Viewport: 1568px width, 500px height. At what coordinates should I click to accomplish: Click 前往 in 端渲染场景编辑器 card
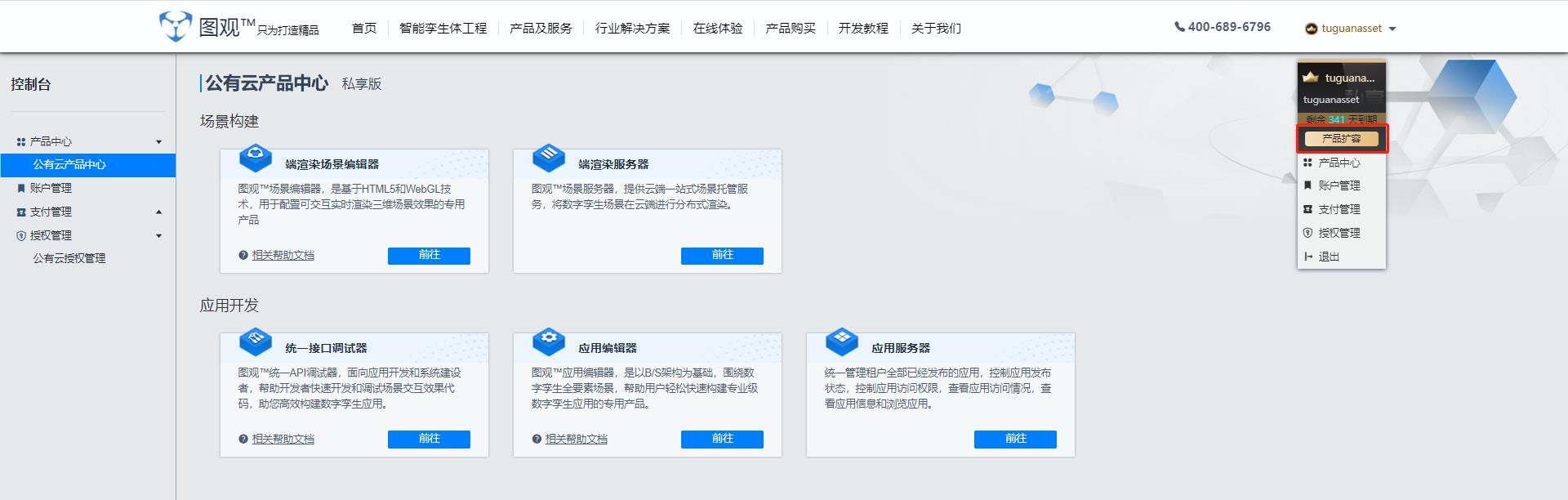(x=429, y=256)
